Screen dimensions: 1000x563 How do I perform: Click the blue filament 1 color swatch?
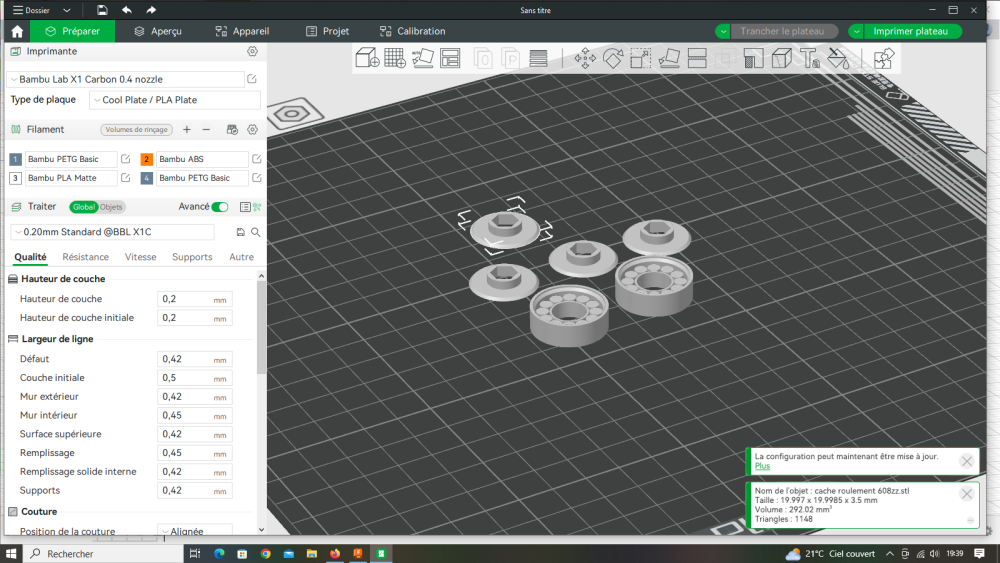[15, 159]
